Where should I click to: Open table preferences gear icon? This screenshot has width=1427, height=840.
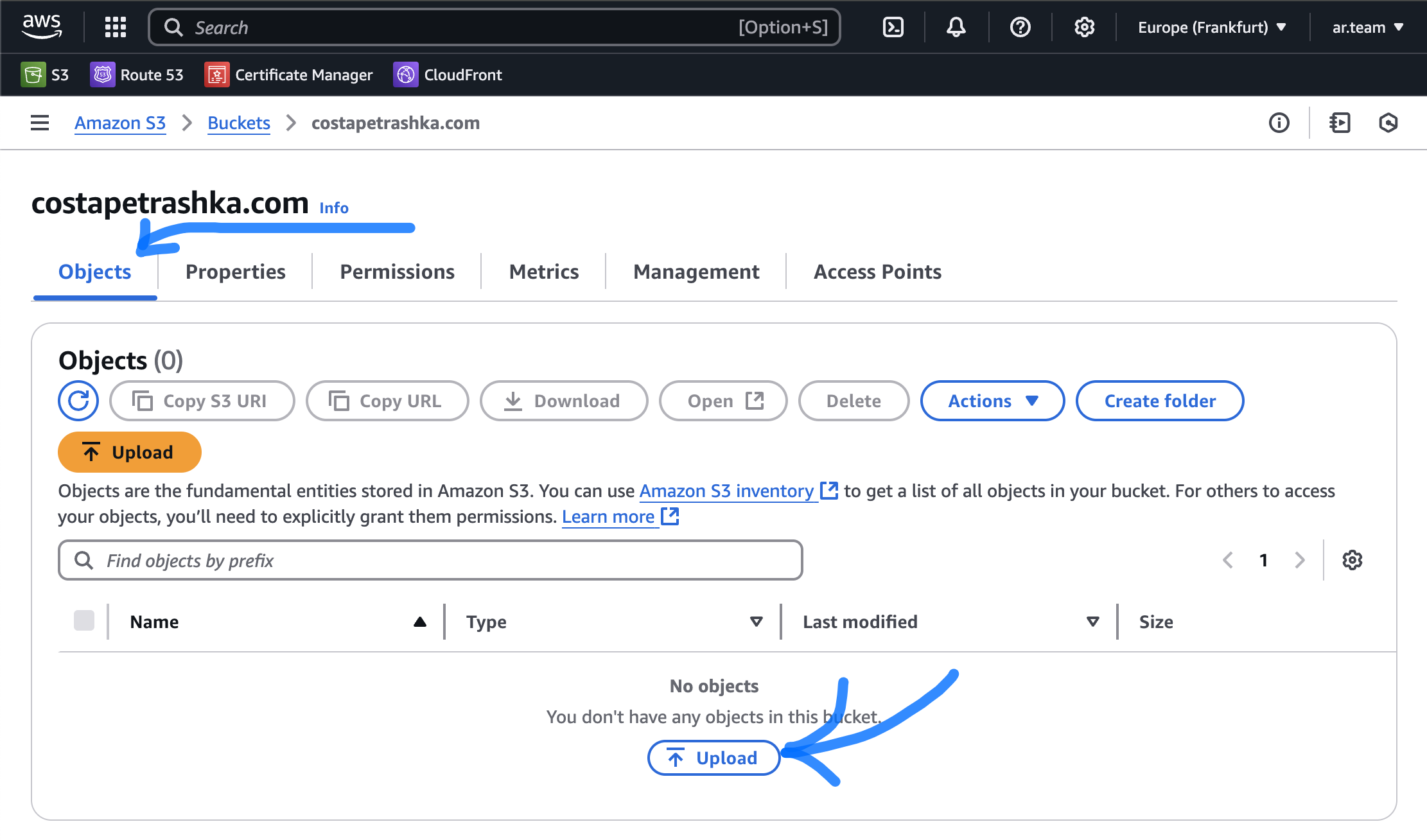(1352, 560)
